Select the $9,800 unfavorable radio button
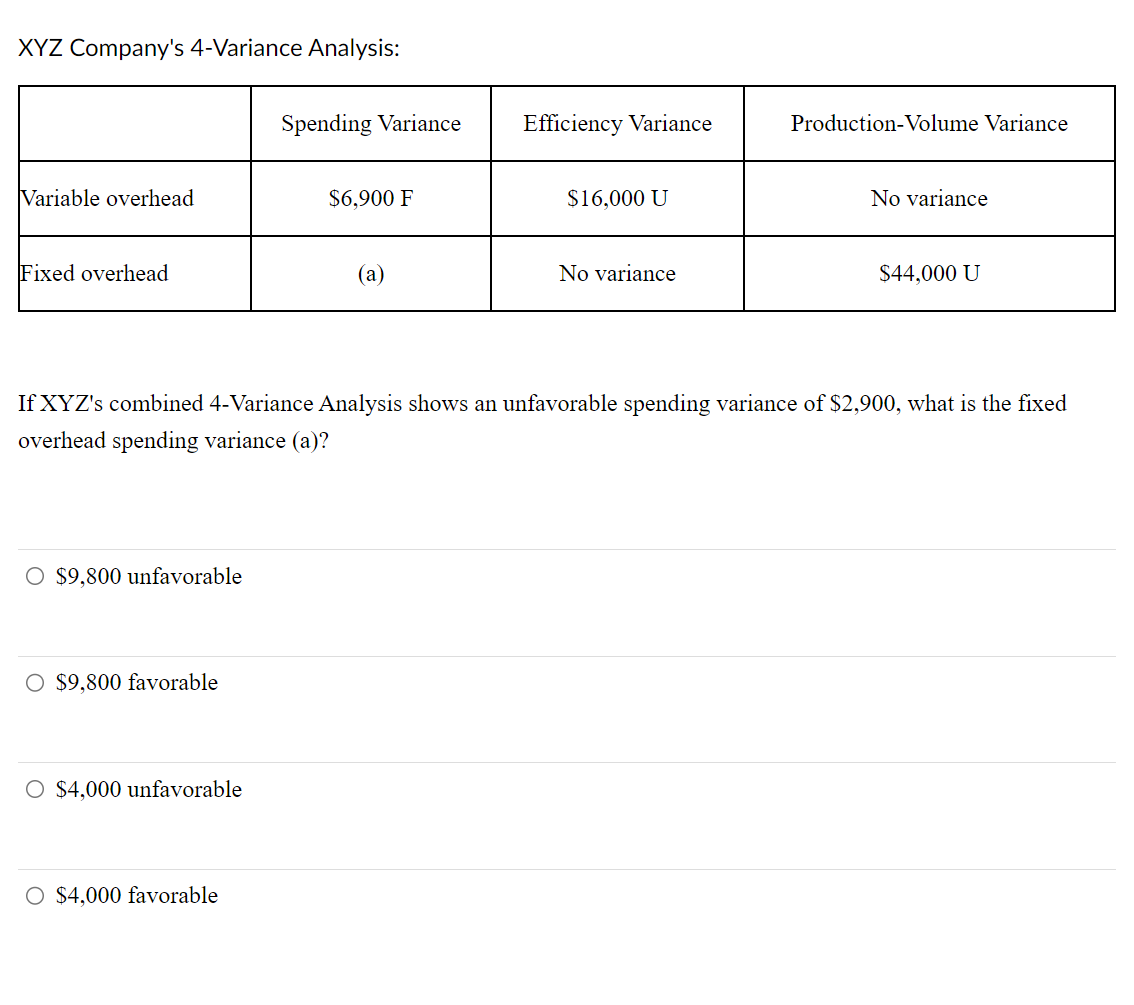Viewport: 1134px width, 1005px height. 34,575
